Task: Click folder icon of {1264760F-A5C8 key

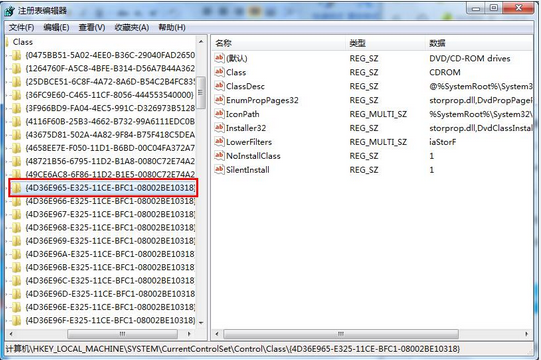Action: (16, 68)
